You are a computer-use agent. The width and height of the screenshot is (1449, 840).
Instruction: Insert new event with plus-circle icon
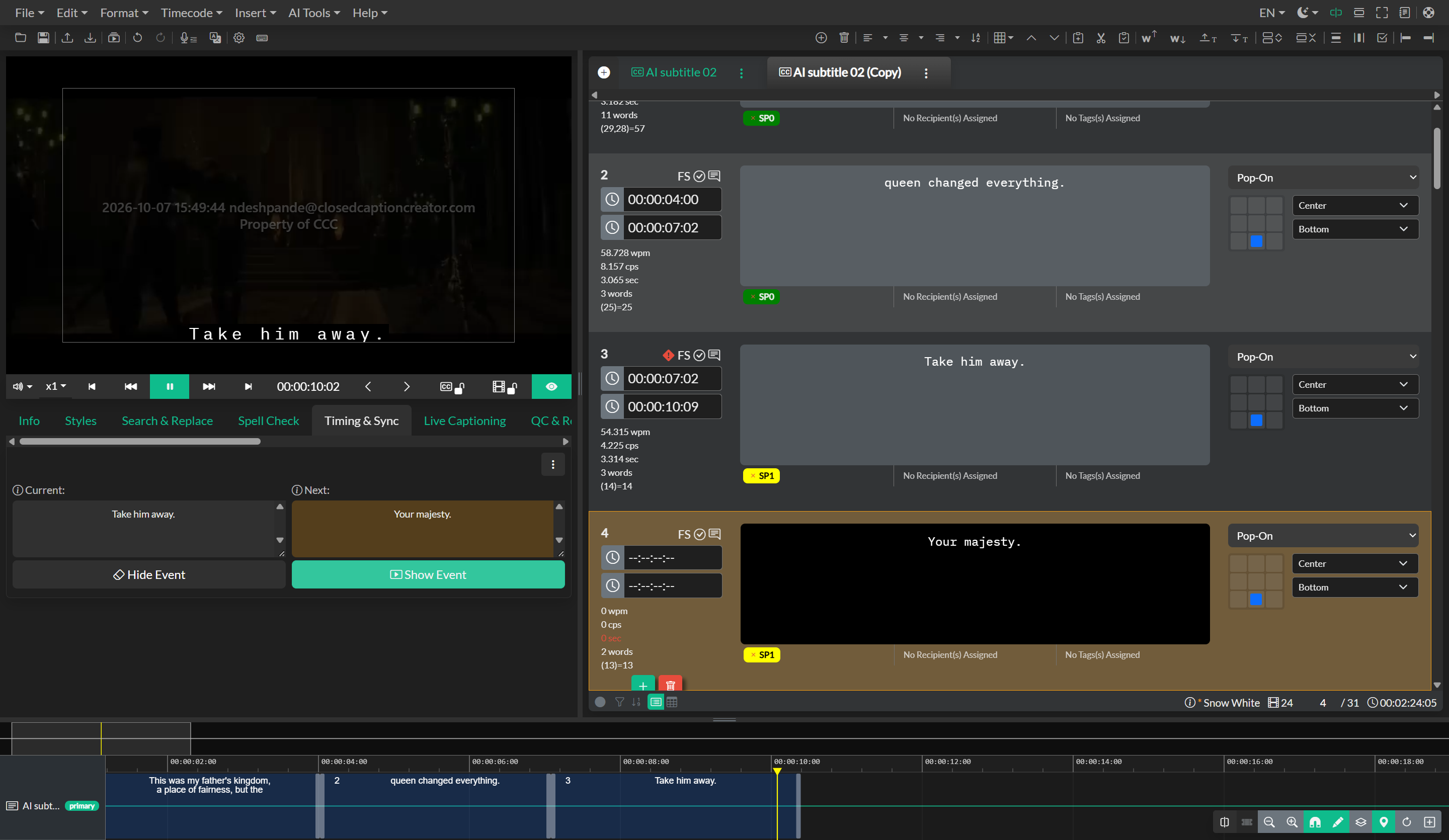(821, 38)
